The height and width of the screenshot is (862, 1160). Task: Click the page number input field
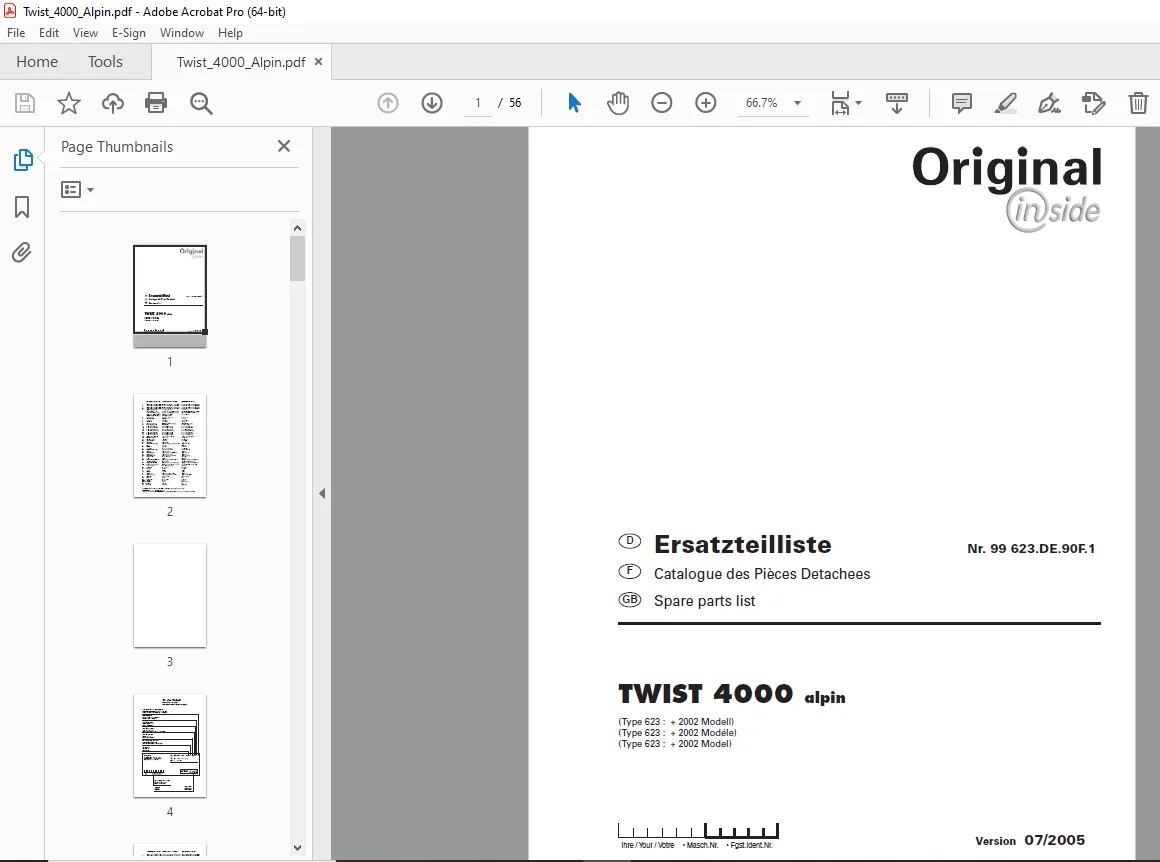(478, 103)
